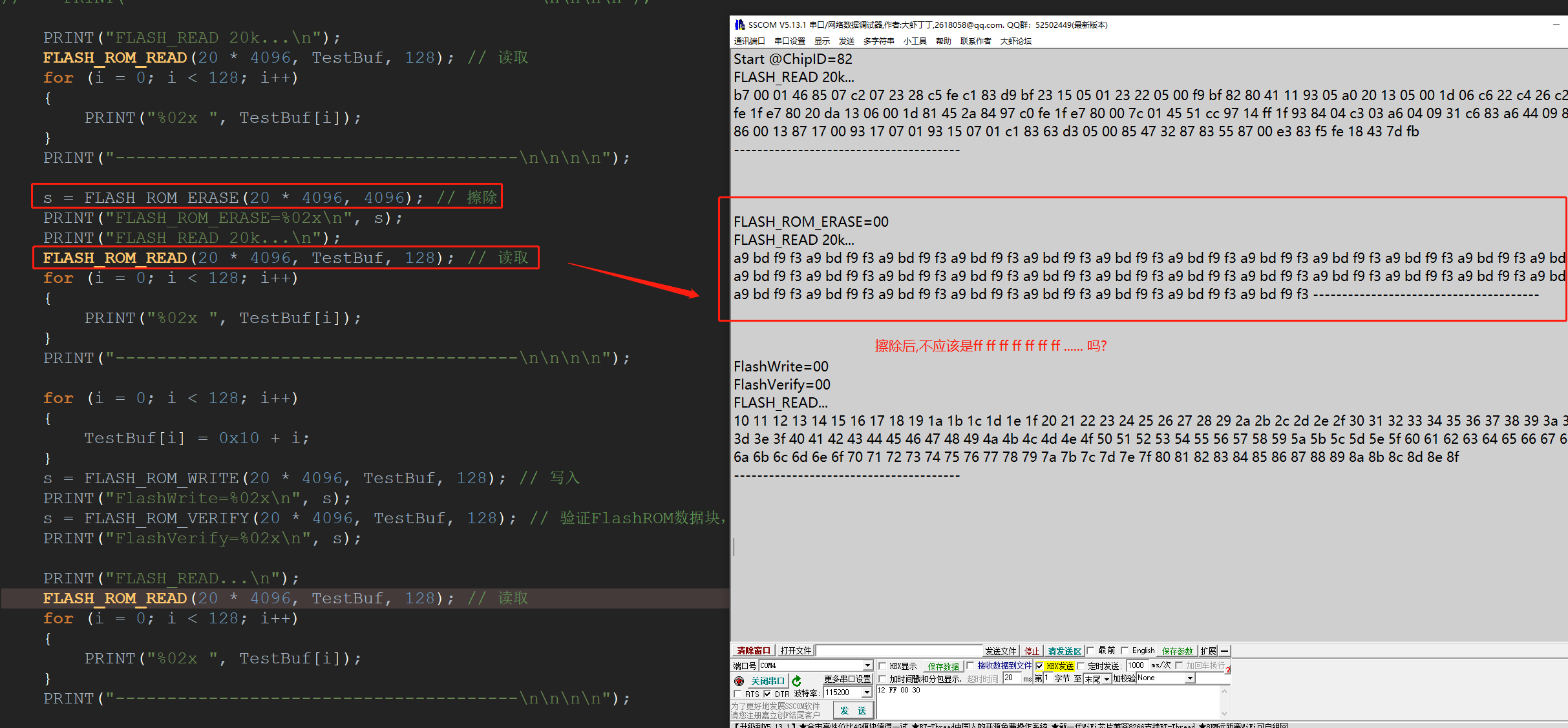
Task: Click the red port status indicator icon
Action: tap(739, 681)
